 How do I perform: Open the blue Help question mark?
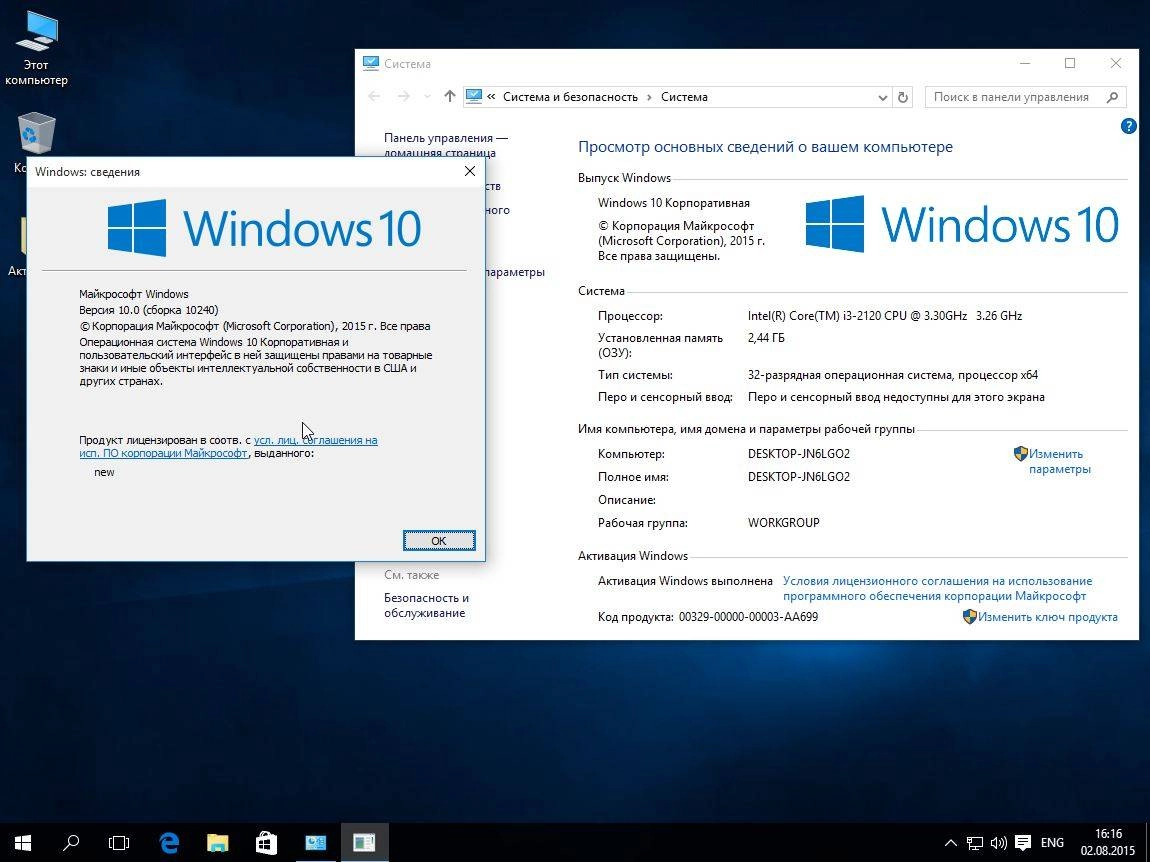coord(1129,126)
